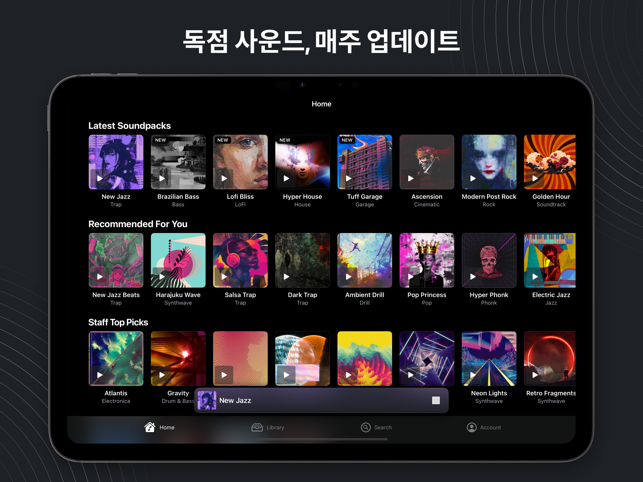Play the Pop Princess preview
The image size is (643, 482).
[410, 277]
